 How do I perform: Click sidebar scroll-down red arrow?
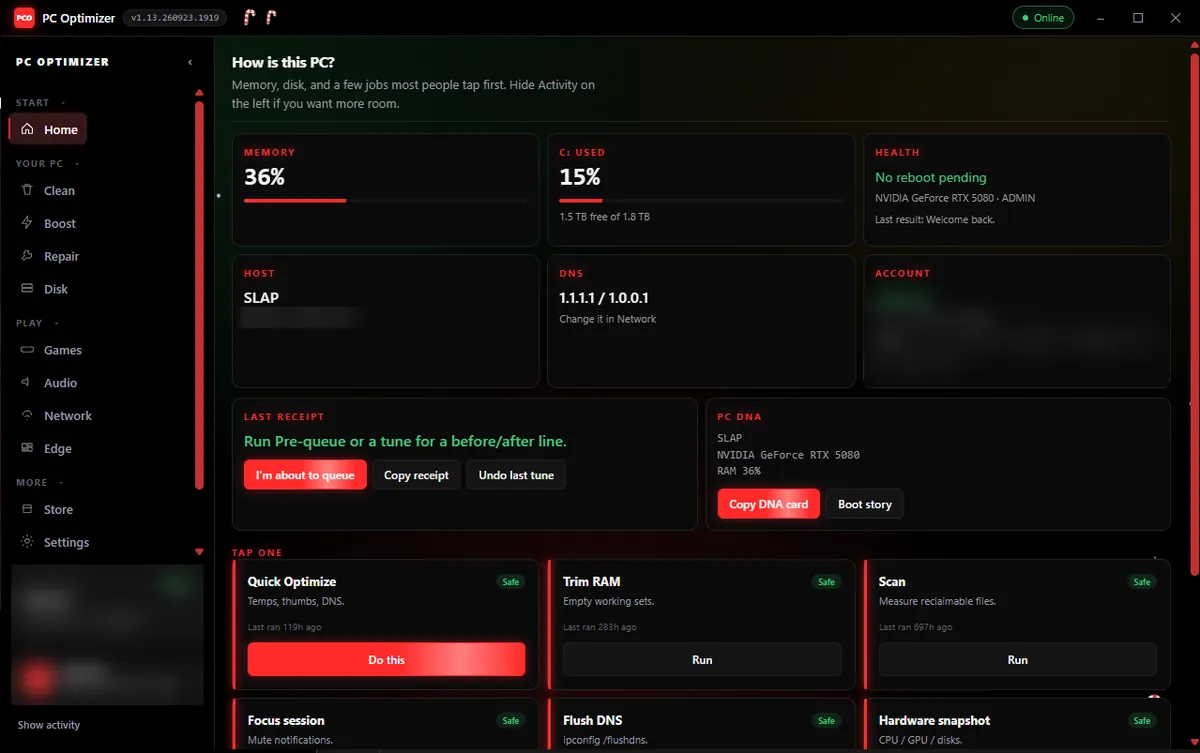coord(199,551)
